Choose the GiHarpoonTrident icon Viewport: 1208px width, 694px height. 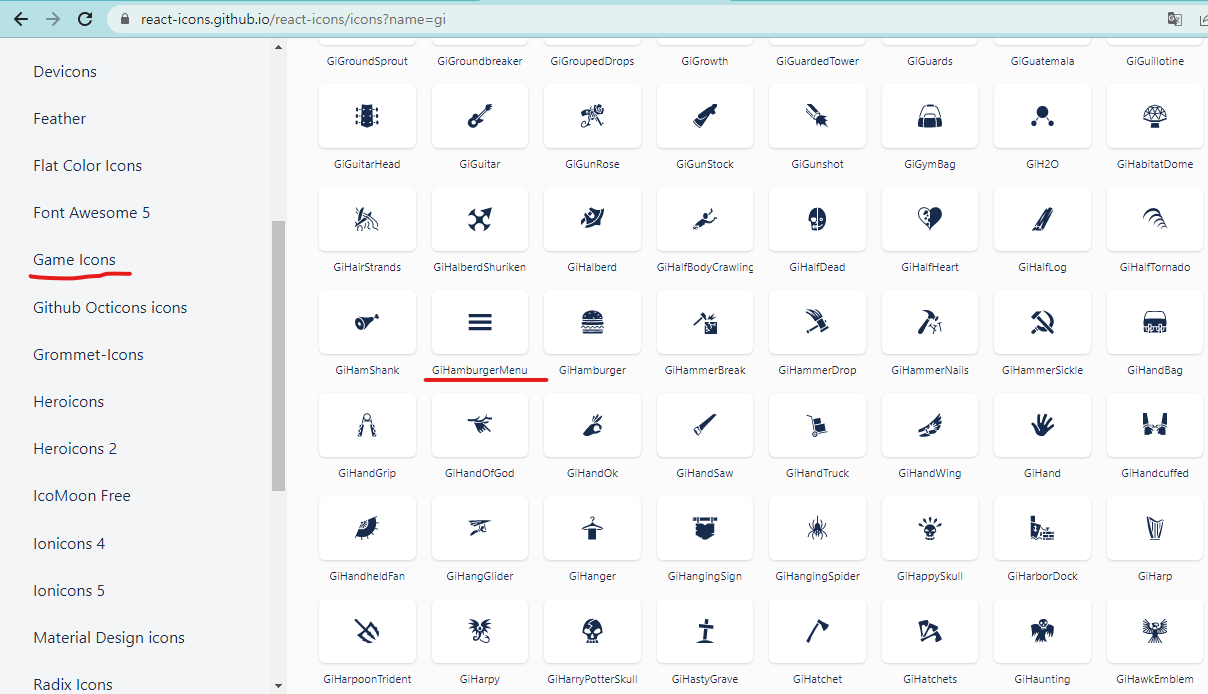pos(367,631)
